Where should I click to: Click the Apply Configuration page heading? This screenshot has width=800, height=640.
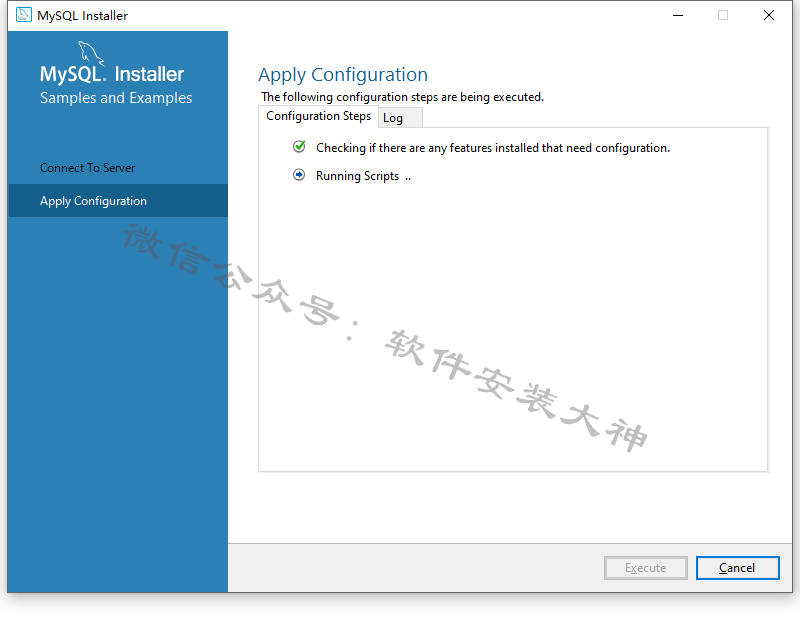[x=343, y=75]
